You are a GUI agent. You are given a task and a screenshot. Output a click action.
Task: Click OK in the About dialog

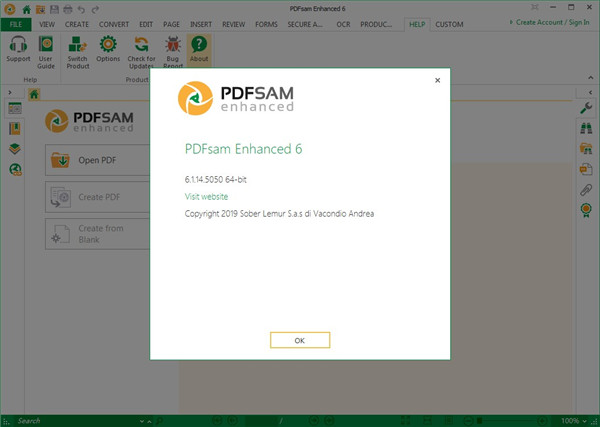pos(300,340)
